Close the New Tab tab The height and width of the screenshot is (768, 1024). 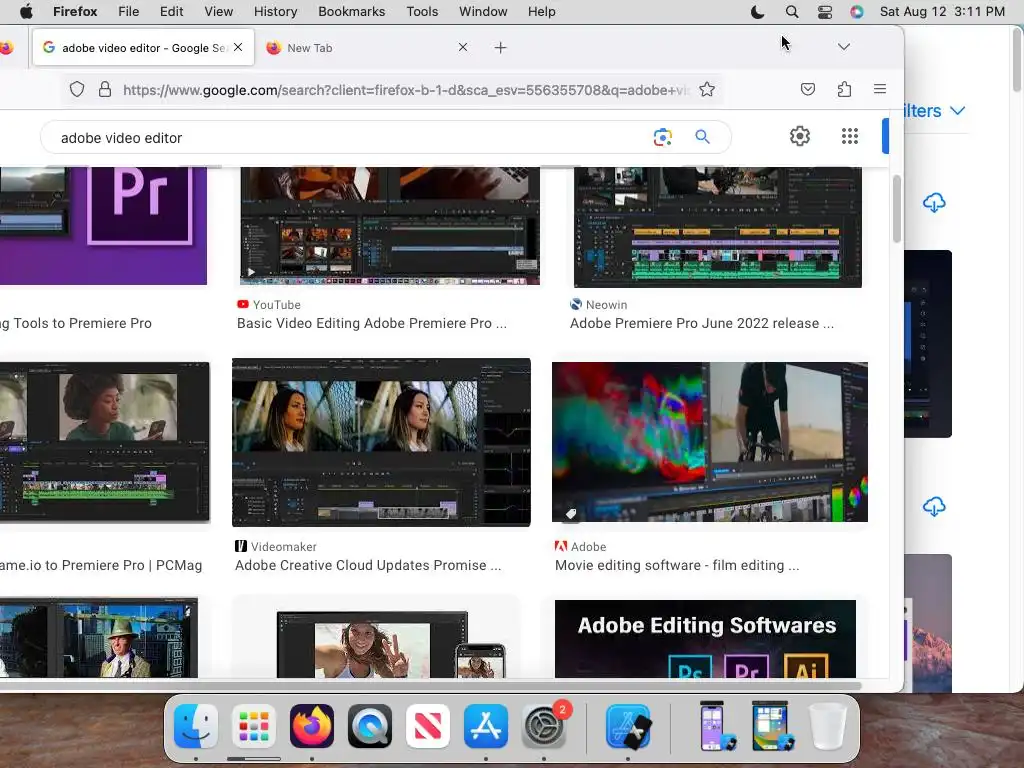click(x=463, y=47)
